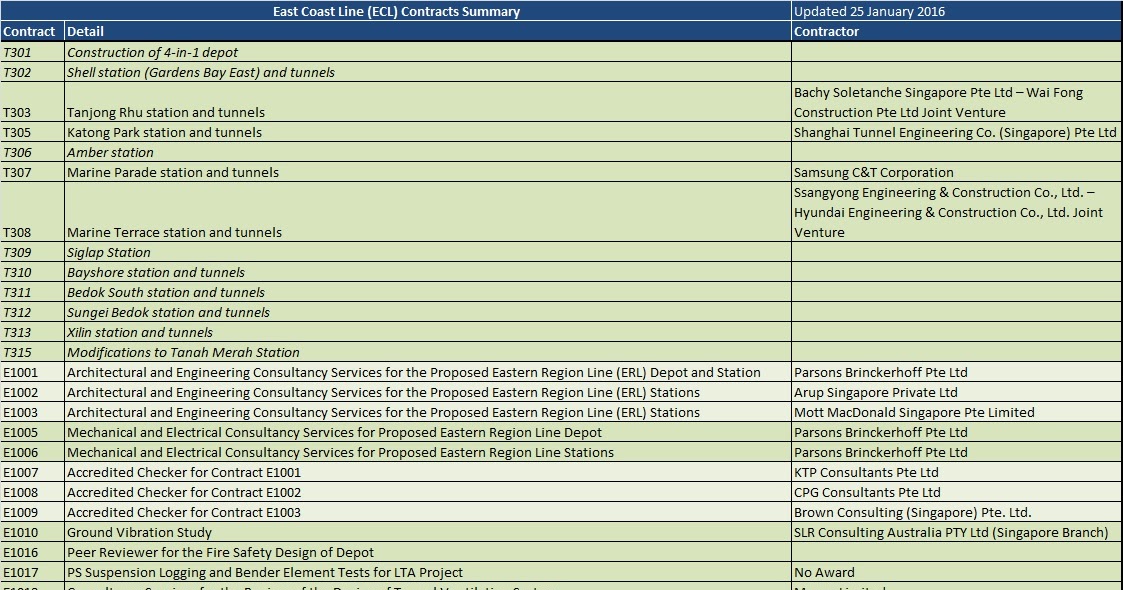
Task: Click contract cell E1010
Action: tap(32, 533)
